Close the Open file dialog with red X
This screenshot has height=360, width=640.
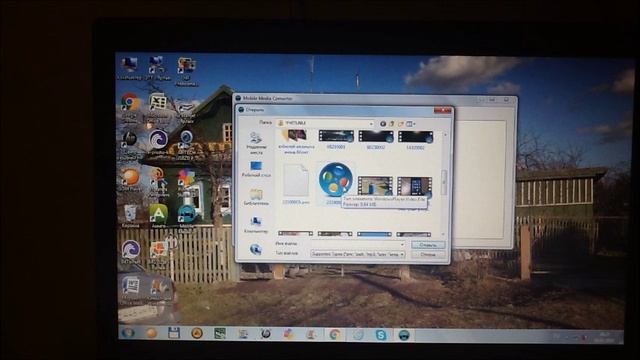(x=442, y=110)
